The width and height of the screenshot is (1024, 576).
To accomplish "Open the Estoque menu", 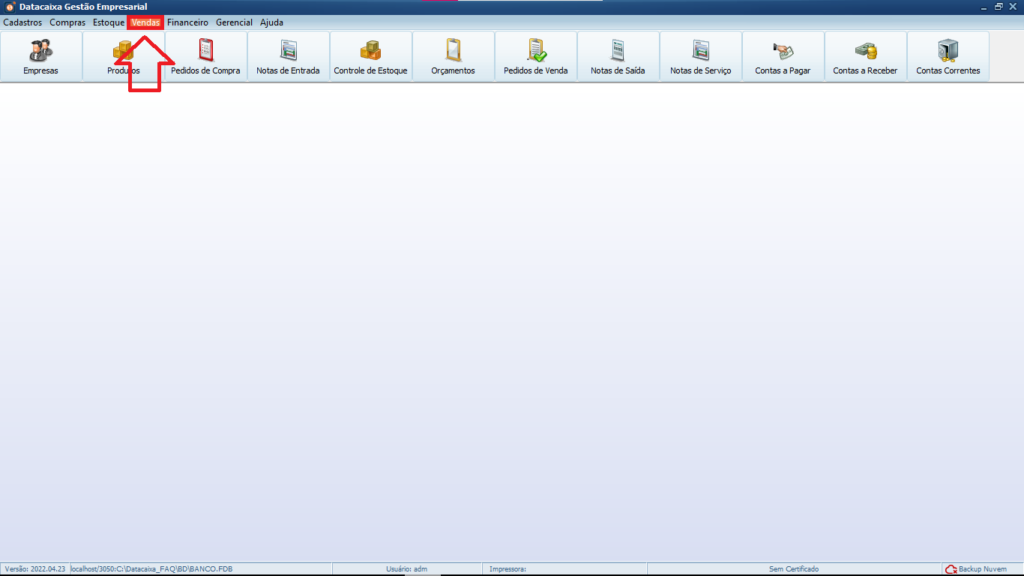I will (109, 22).
